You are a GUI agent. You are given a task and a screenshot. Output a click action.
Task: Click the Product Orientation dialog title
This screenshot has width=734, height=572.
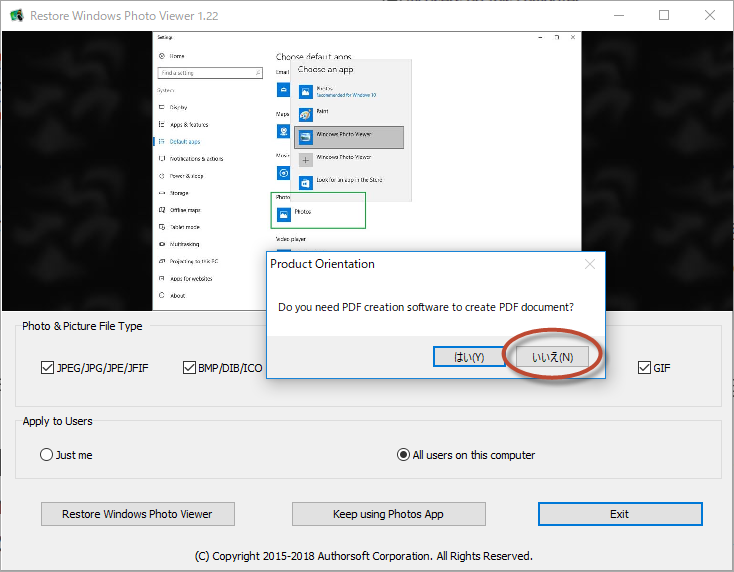[323, 264]
